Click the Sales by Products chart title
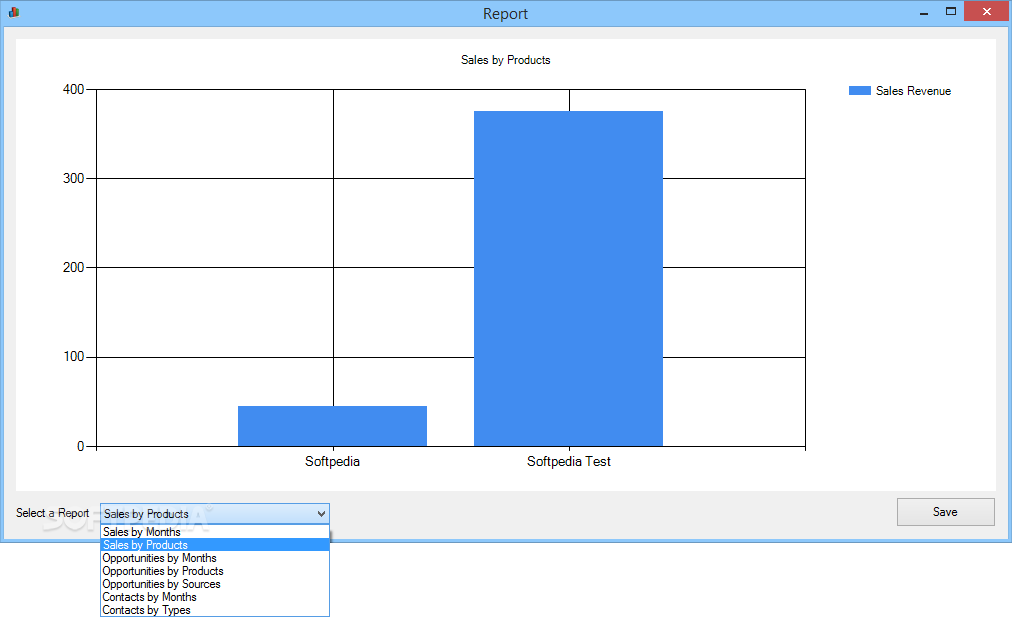This screenshot has height=617, width=1012. (505, 60)
